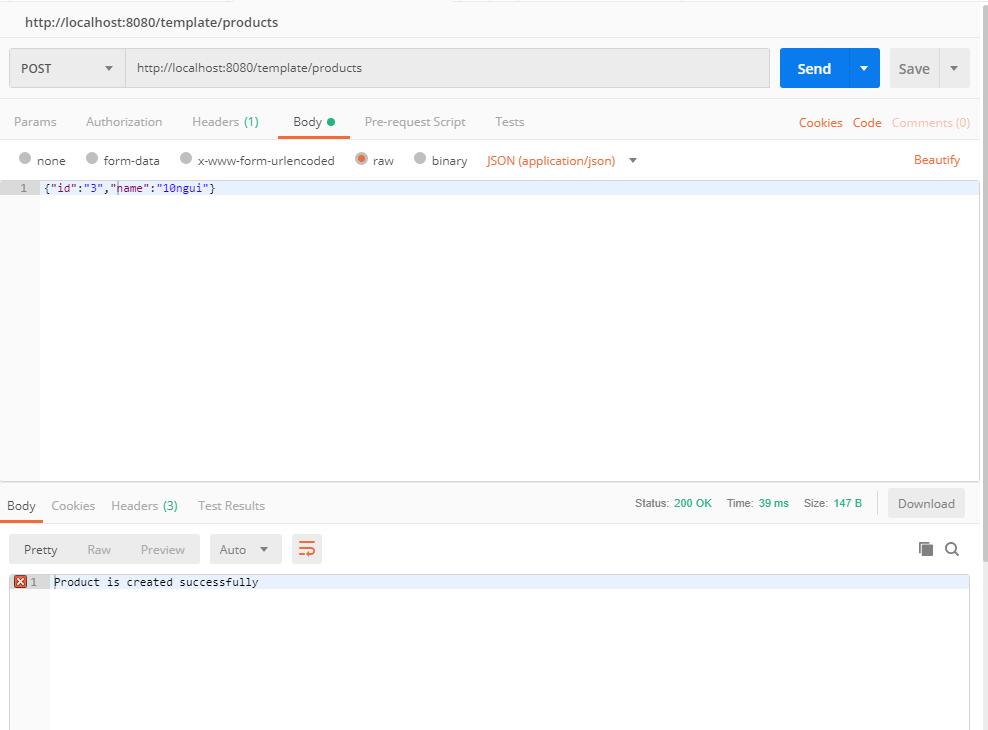Expand the Send button dropdown arrow
The image size is (988, 730).
[864, 68]
